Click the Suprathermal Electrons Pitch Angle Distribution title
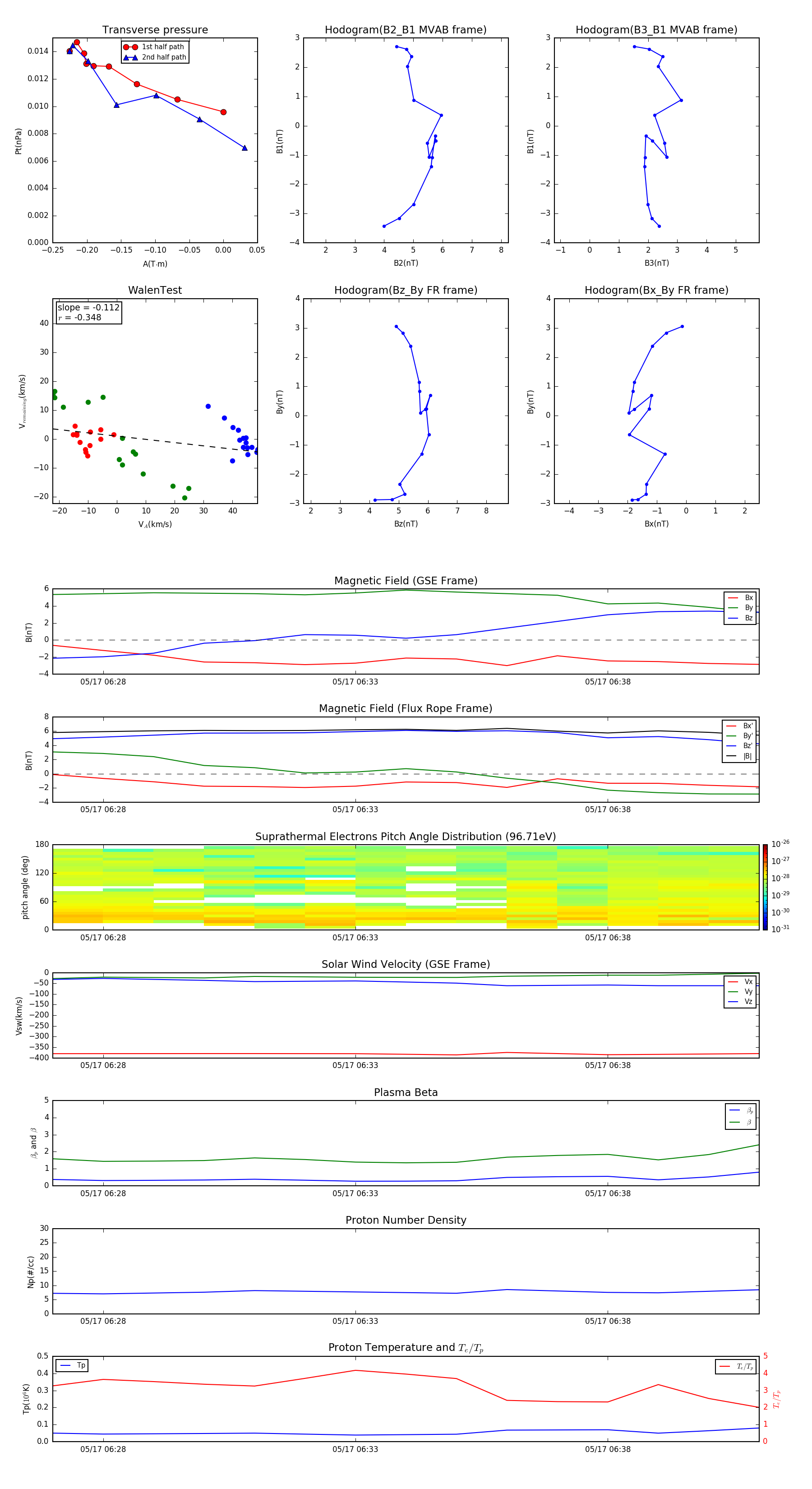 tap(406, 837)
